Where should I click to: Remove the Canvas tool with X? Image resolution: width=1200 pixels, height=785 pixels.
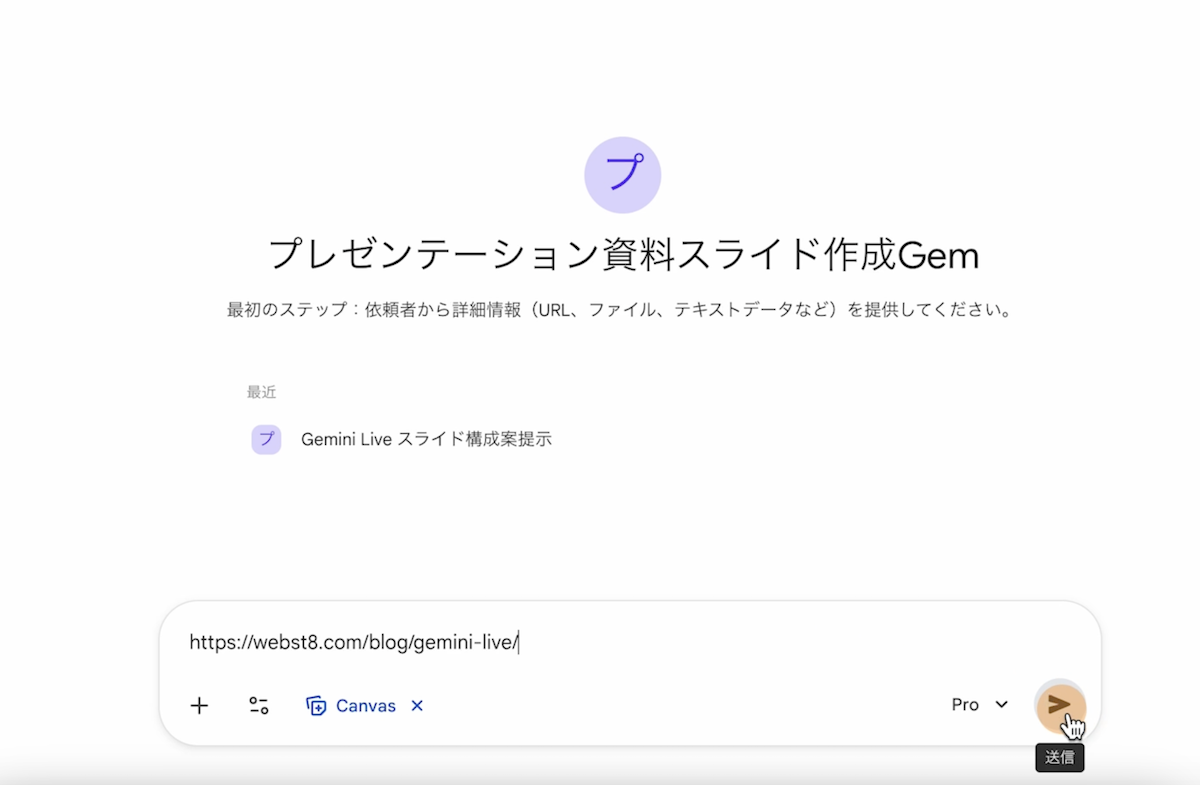[417, 706]
